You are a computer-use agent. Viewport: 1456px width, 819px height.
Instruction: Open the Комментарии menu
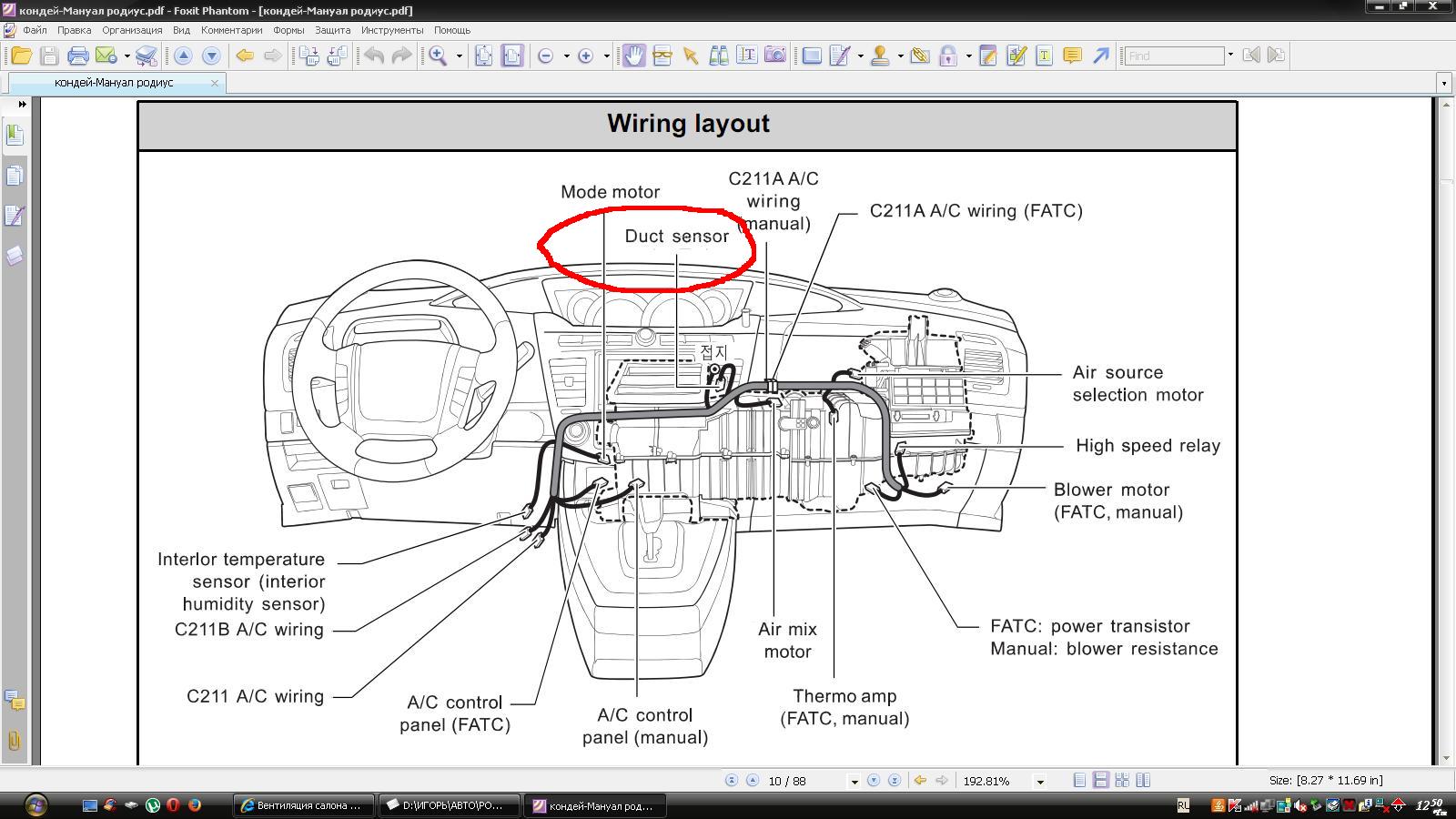pyautogui.click(x=231, y=30)
